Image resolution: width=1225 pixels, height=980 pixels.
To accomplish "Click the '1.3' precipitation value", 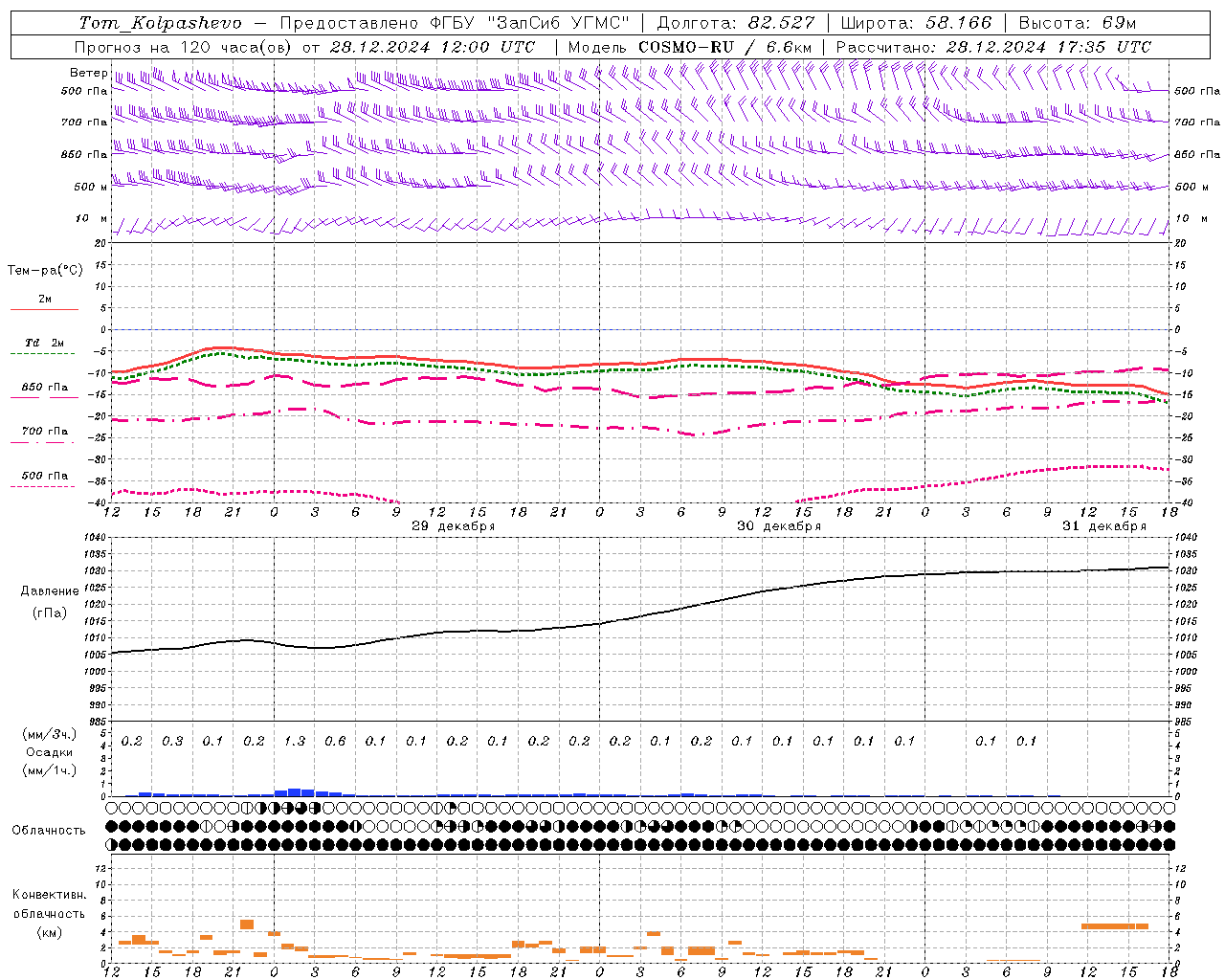I will (295, 741).
